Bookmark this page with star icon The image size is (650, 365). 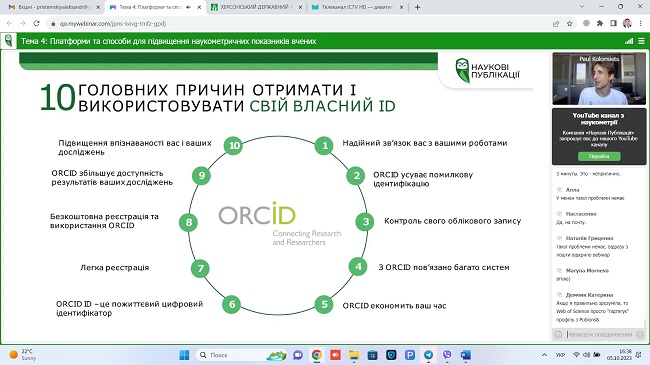570,24
